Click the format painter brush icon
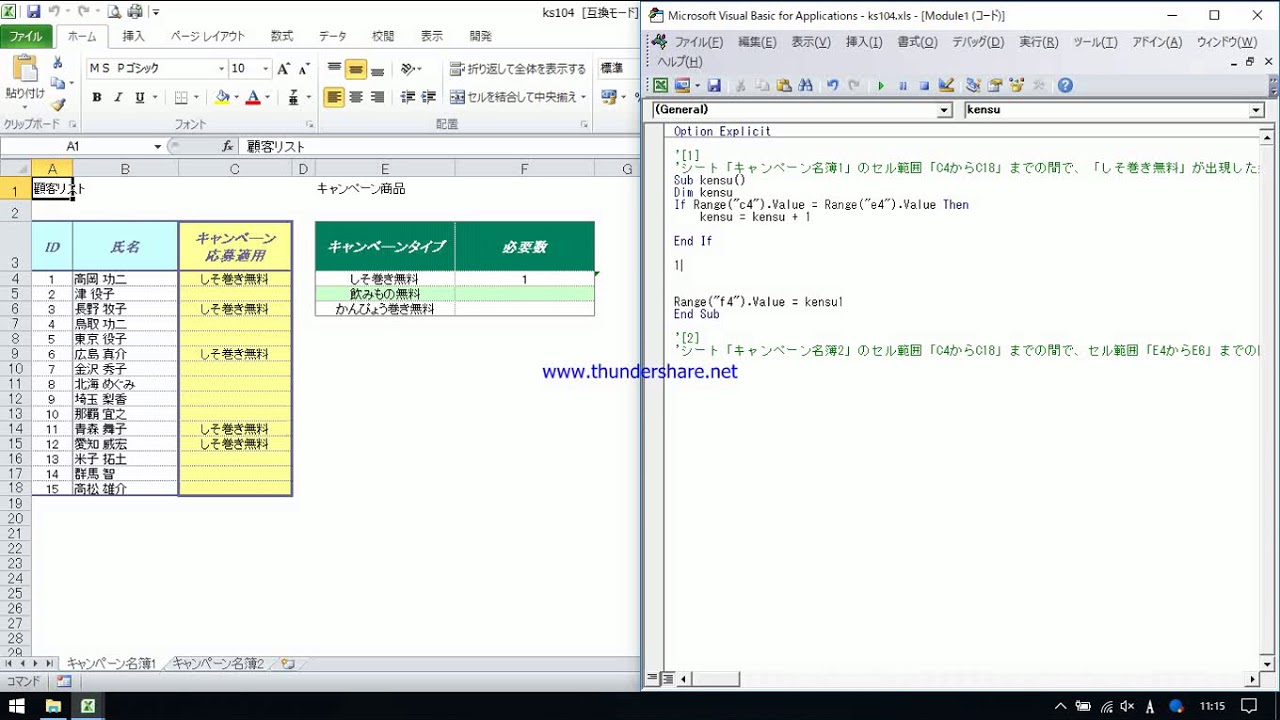The height and width of the screenshot is (720, 1280). coord(58,105)
